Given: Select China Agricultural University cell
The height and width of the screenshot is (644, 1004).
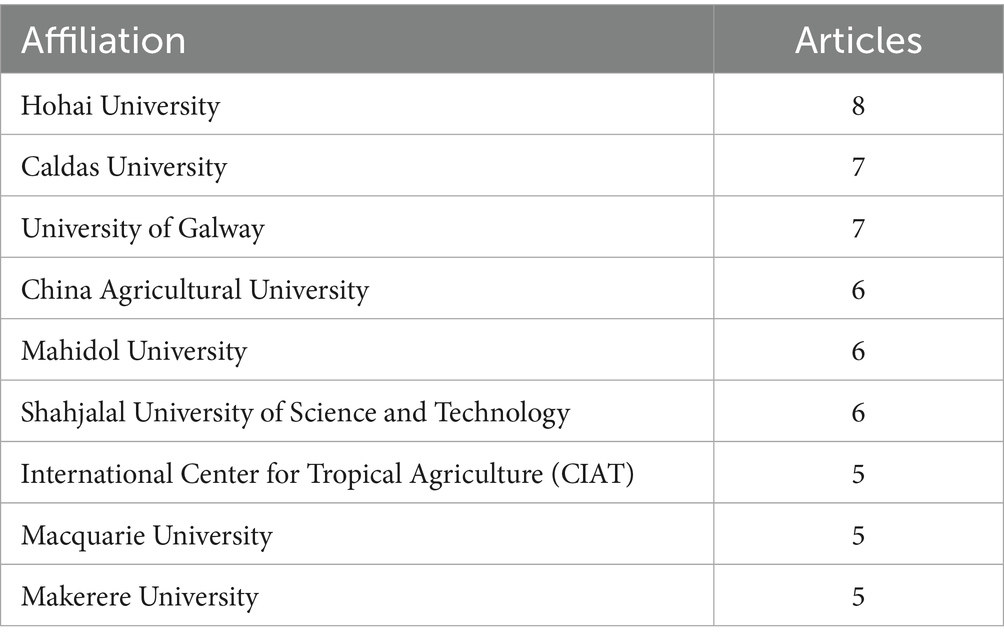Looking at the screenshot, I should click(x=195, y=290).
